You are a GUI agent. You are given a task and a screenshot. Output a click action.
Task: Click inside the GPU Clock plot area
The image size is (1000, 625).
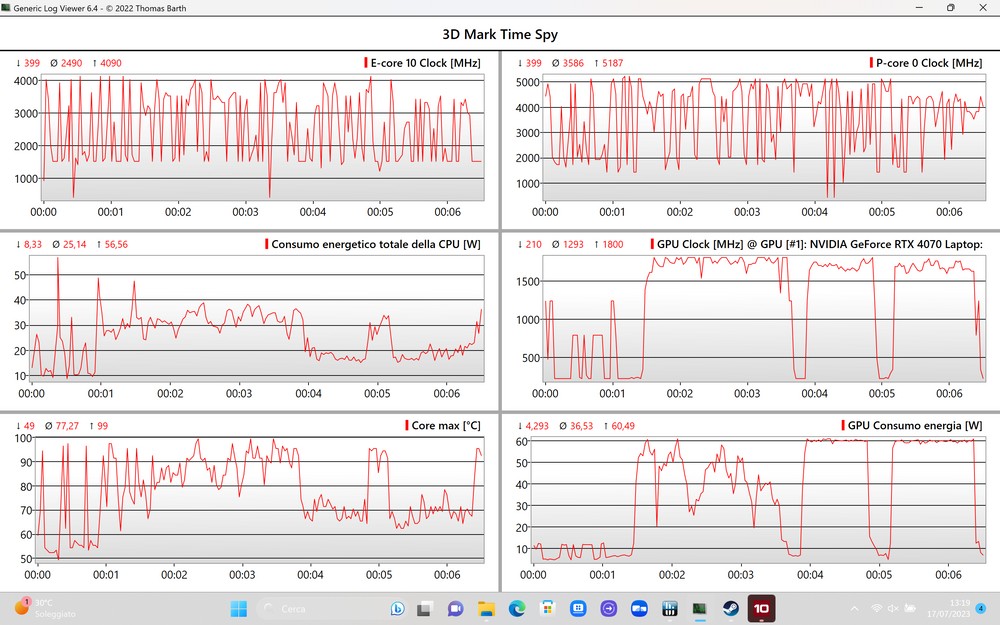pyautogui.click(x=763, y=318)
